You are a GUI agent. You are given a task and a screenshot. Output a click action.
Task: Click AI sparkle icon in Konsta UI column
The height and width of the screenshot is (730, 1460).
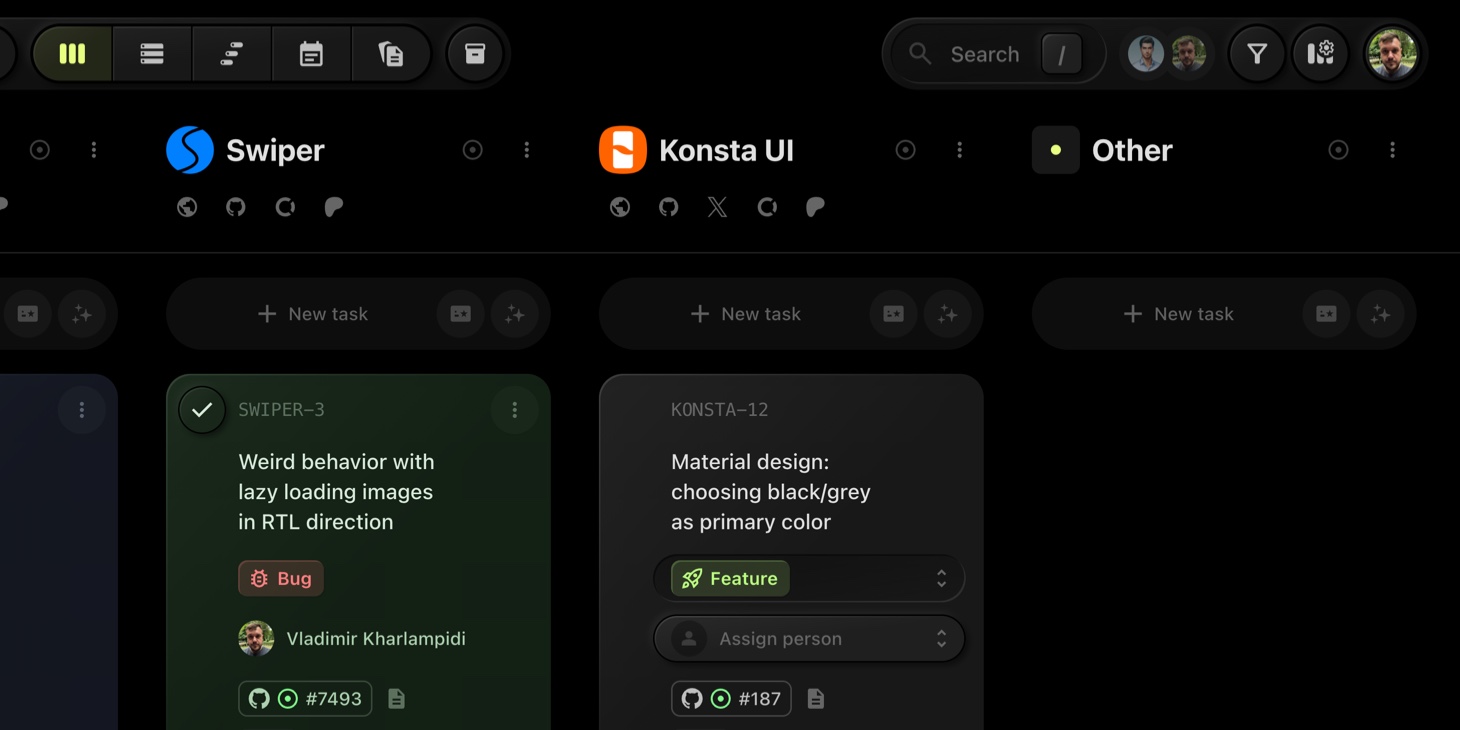[x=947, y=314]
